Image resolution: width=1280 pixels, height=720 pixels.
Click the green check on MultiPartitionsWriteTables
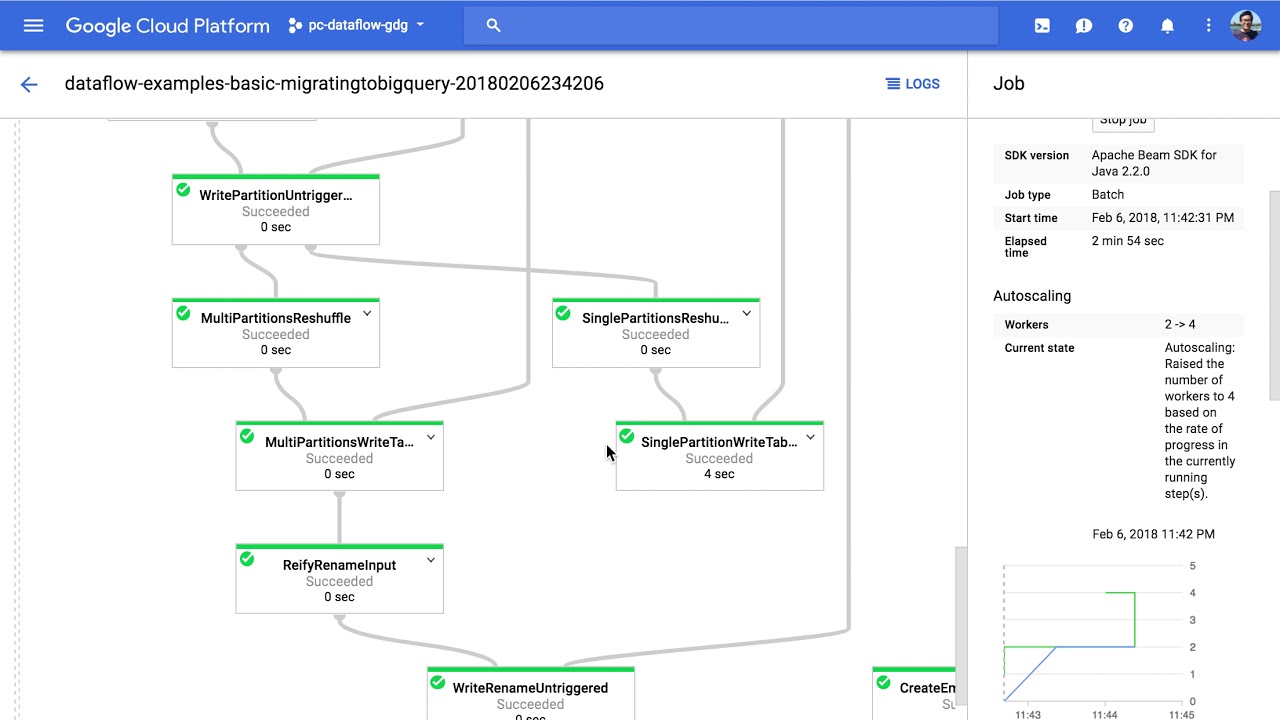[247, 437]
